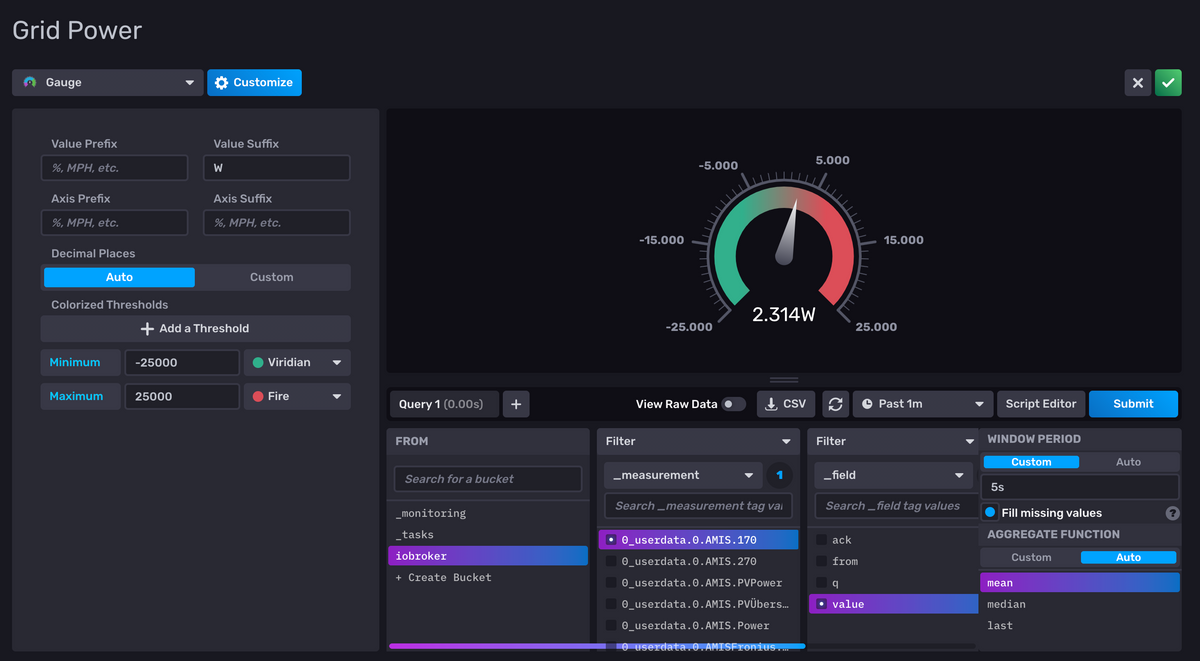The width and height of the screenshot is (1200, 661).
Task: Click the Customize gear button
Action: [254, 83]
